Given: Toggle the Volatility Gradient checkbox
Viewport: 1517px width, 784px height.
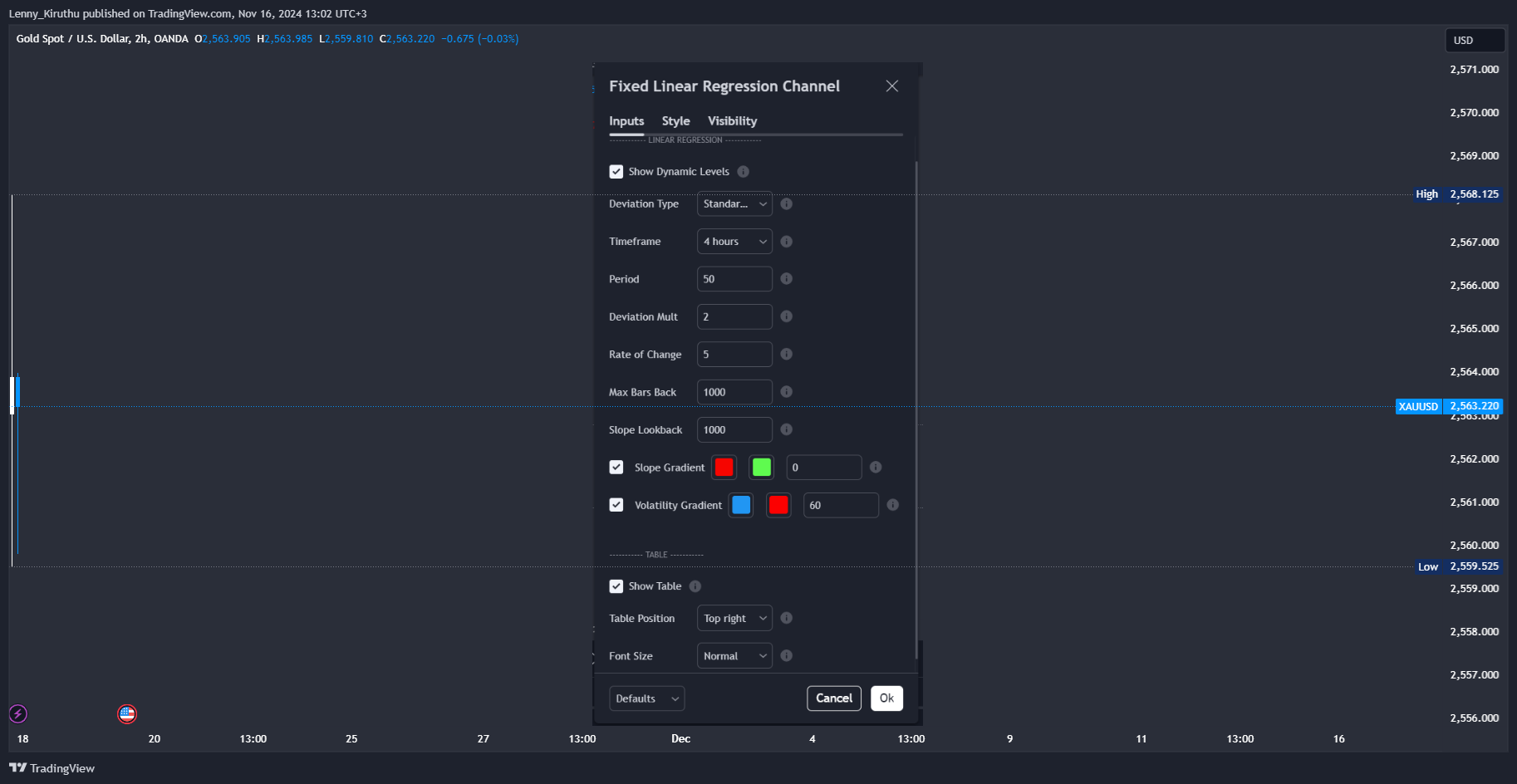Looking at the screenshot, I should point(616,505).
